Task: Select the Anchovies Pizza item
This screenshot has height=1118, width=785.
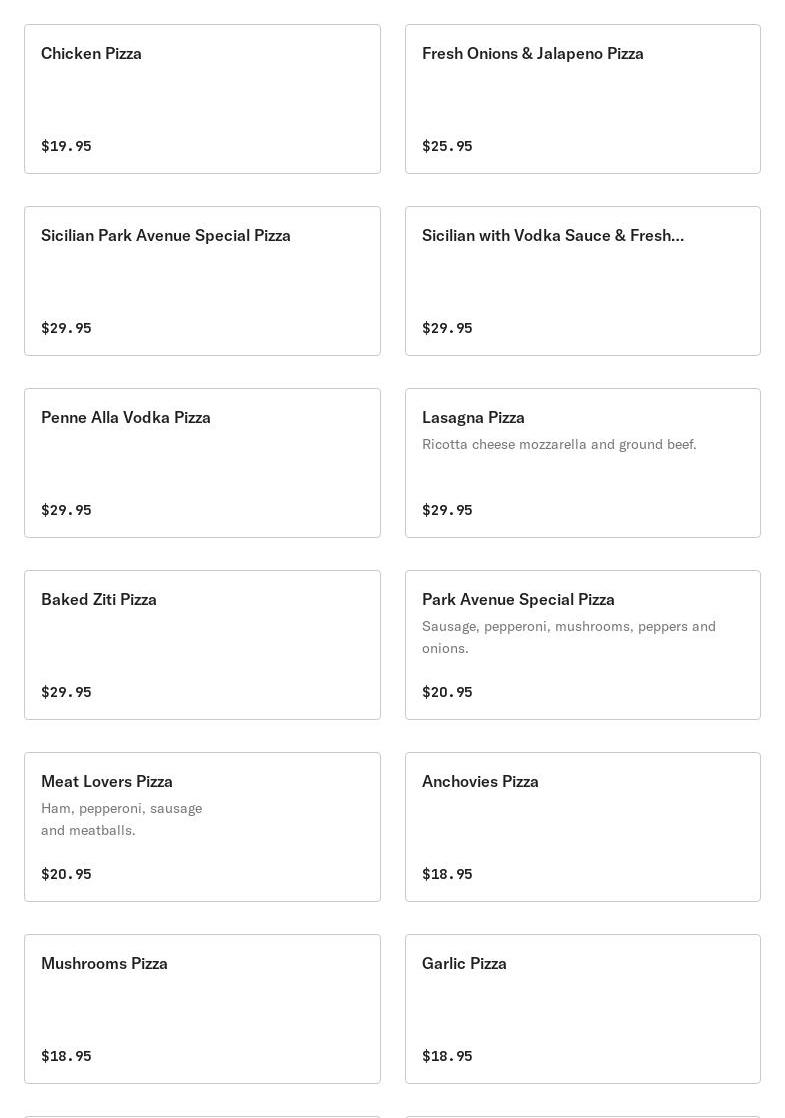Action: [582, 827]
